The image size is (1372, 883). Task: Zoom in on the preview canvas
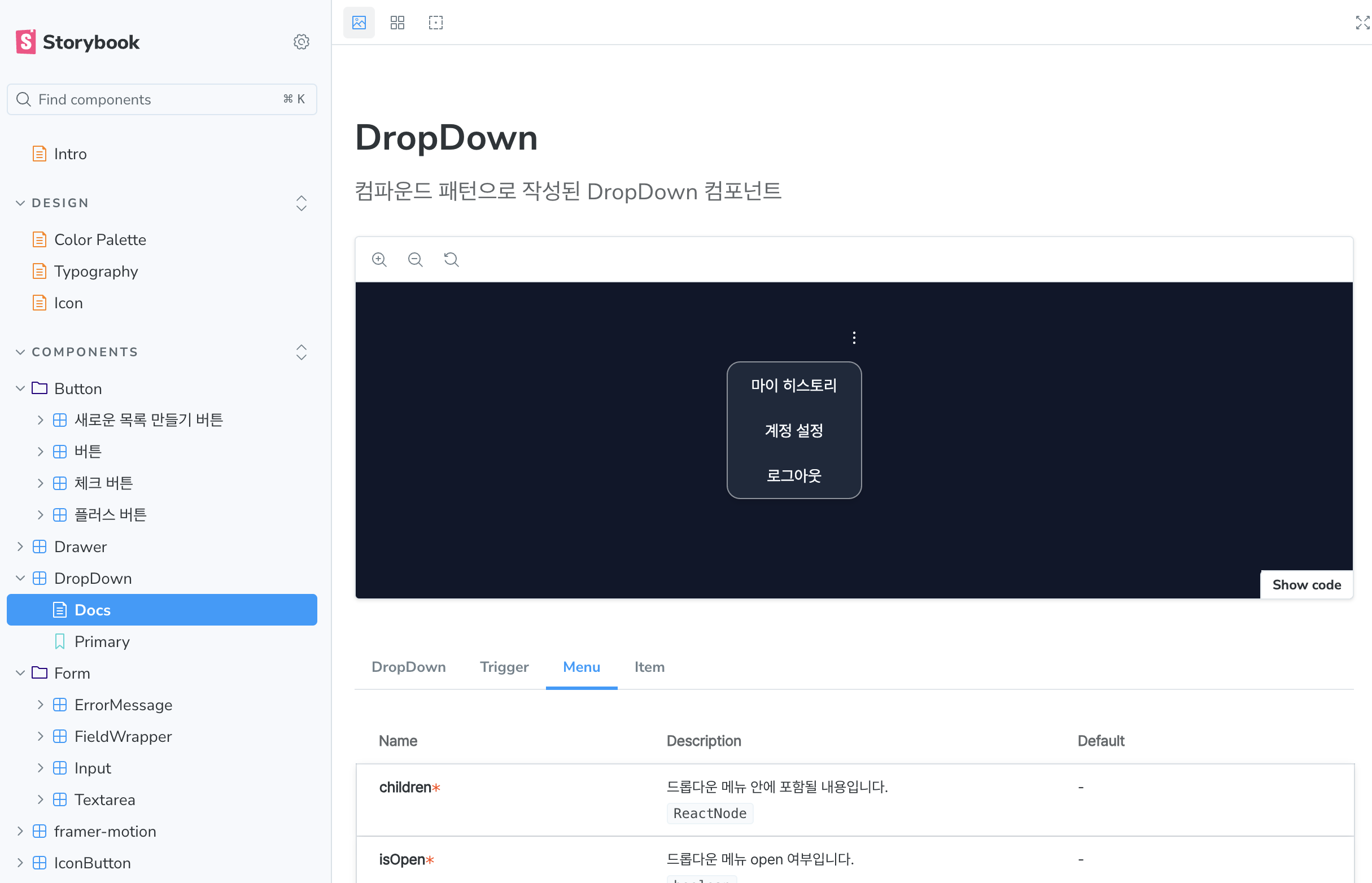point(379,260)
